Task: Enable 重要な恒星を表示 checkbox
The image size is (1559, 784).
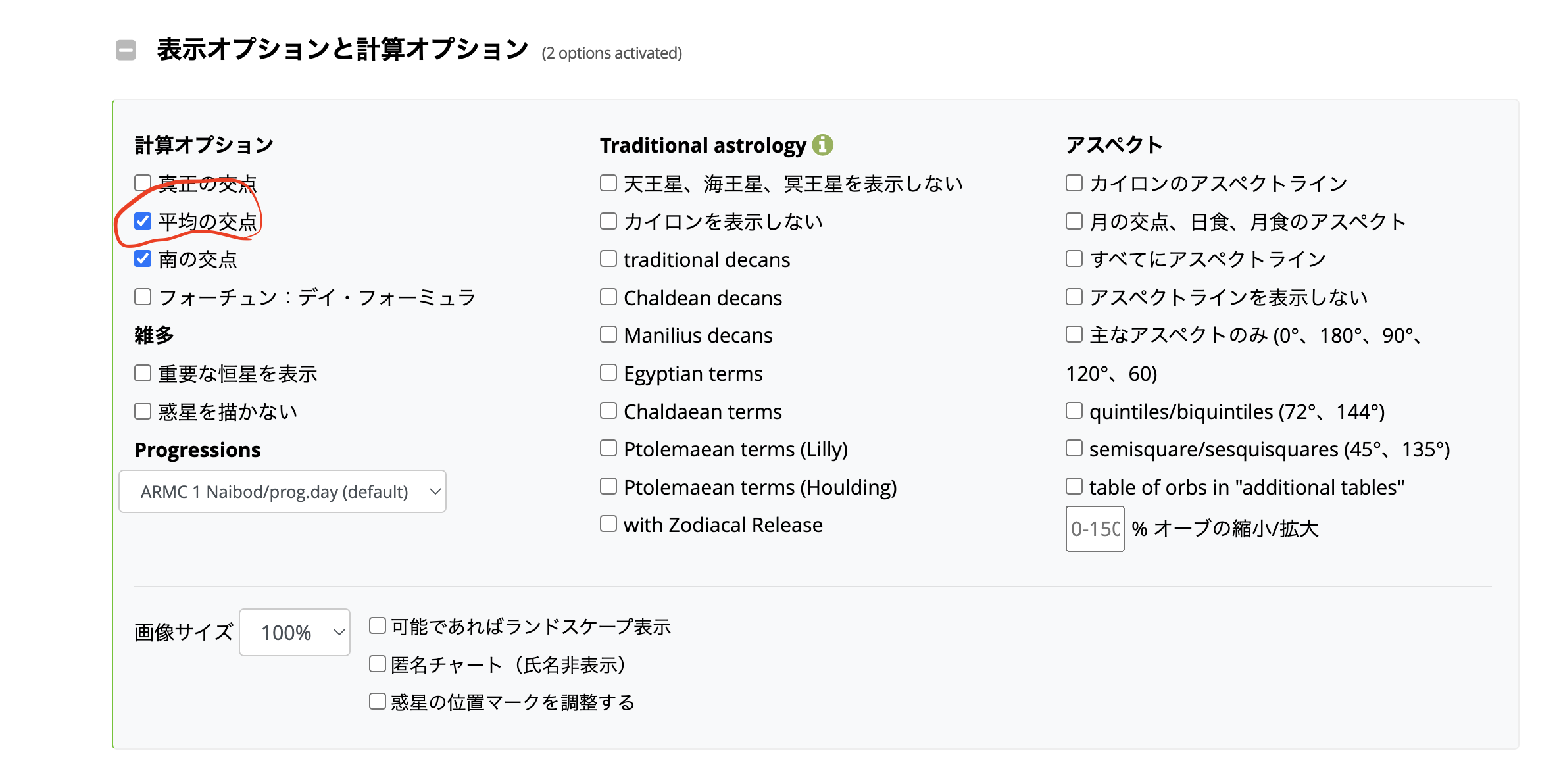Action: (143, 374)
